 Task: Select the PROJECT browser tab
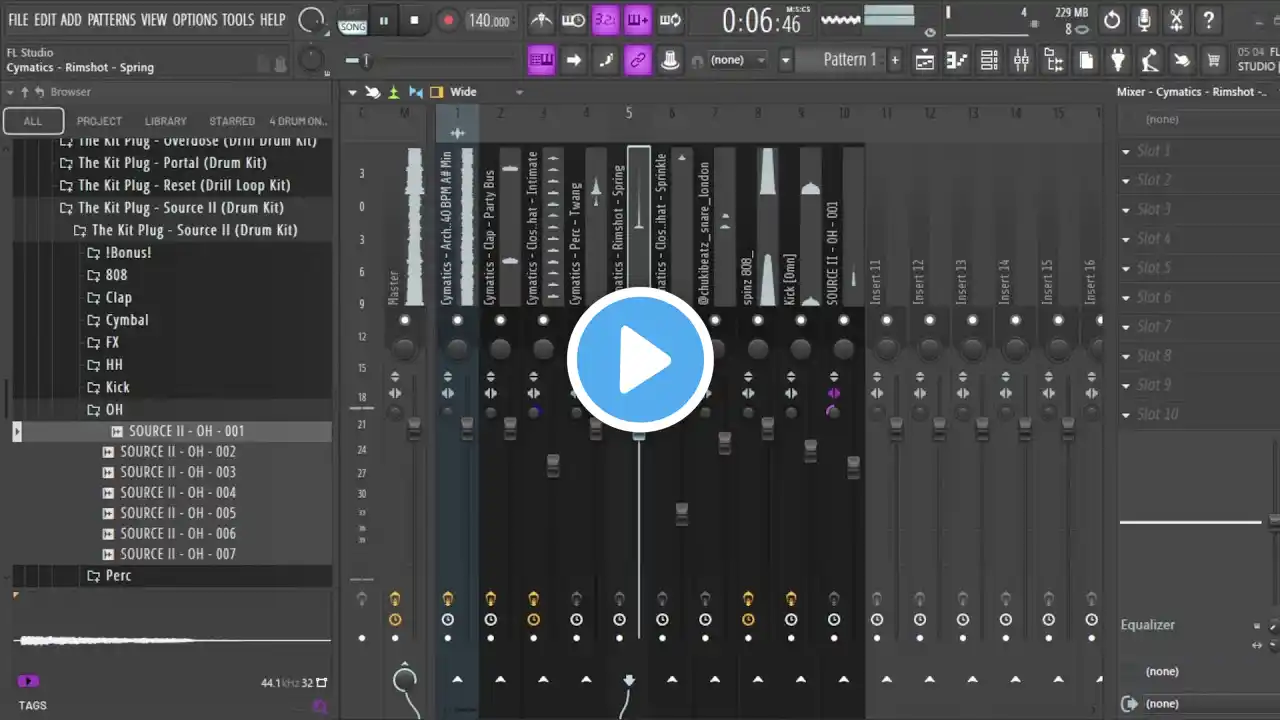(99, 121)
